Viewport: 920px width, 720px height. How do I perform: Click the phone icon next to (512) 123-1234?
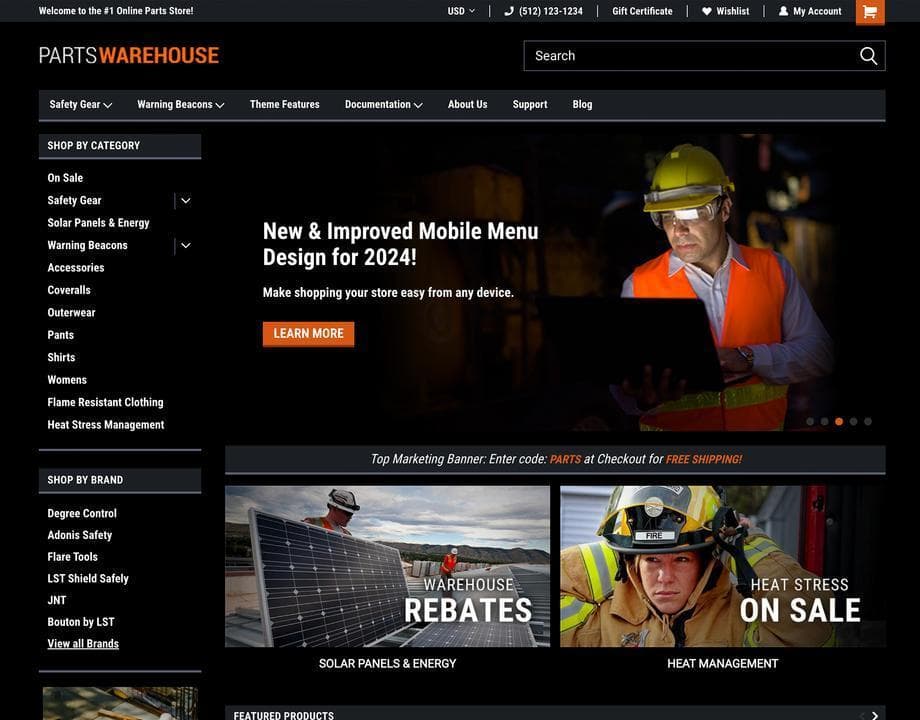pyautogui.click(x=510, y=11)
